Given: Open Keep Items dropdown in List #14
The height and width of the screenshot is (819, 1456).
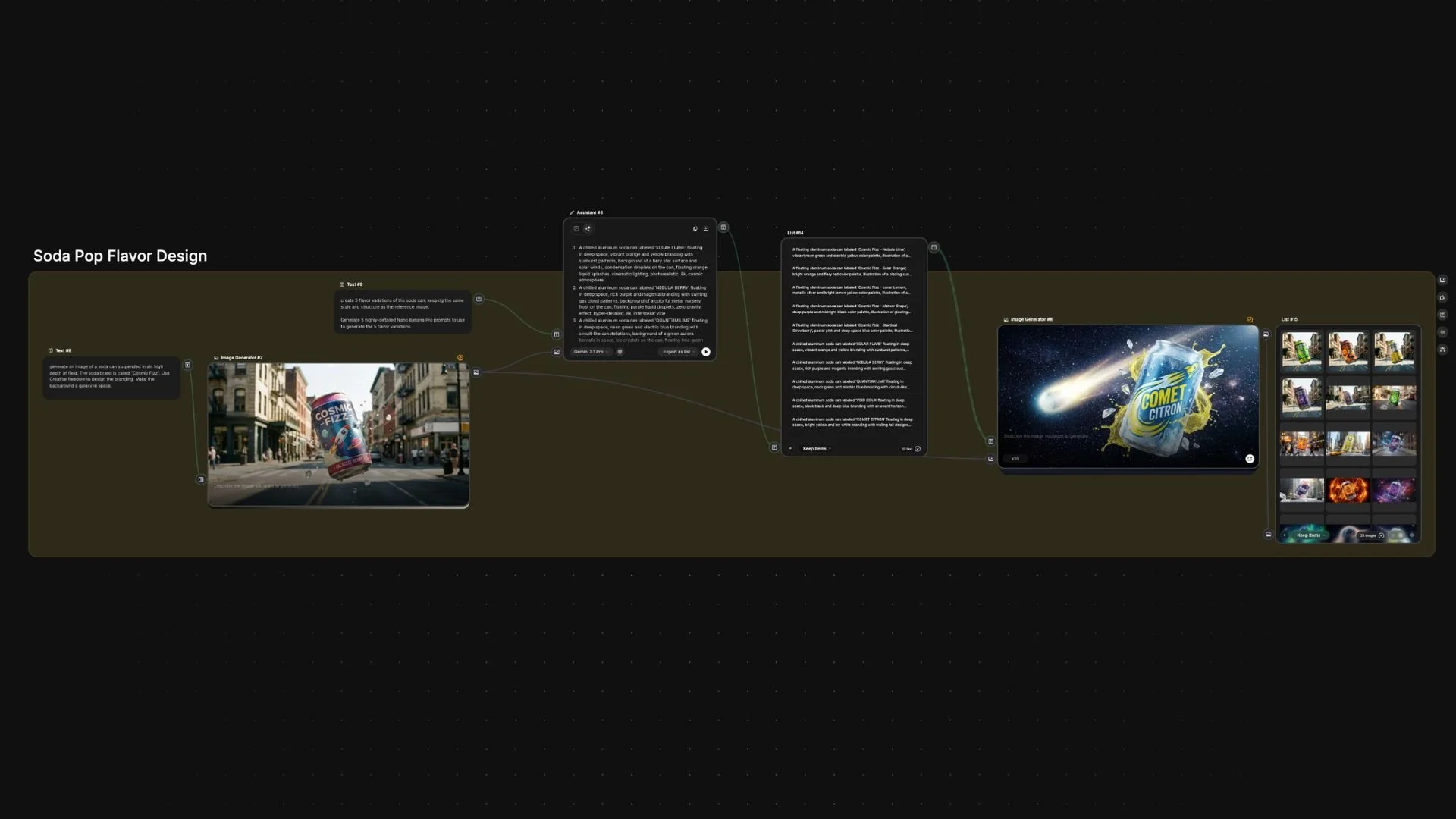Looking at the screenshot, I should click(817, 449).
